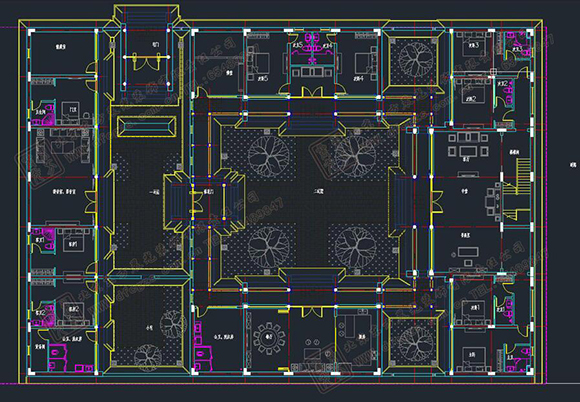
Task: Click the yellow rectangular screen wall below the entrance gate
Action: click(147, 126)
